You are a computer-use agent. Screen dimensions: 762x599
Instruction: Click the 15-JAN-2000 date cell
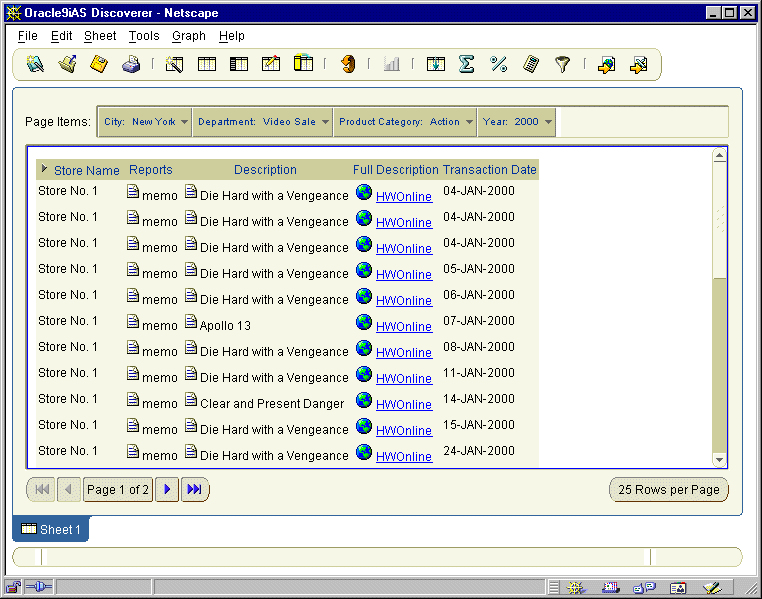(479, 425)
